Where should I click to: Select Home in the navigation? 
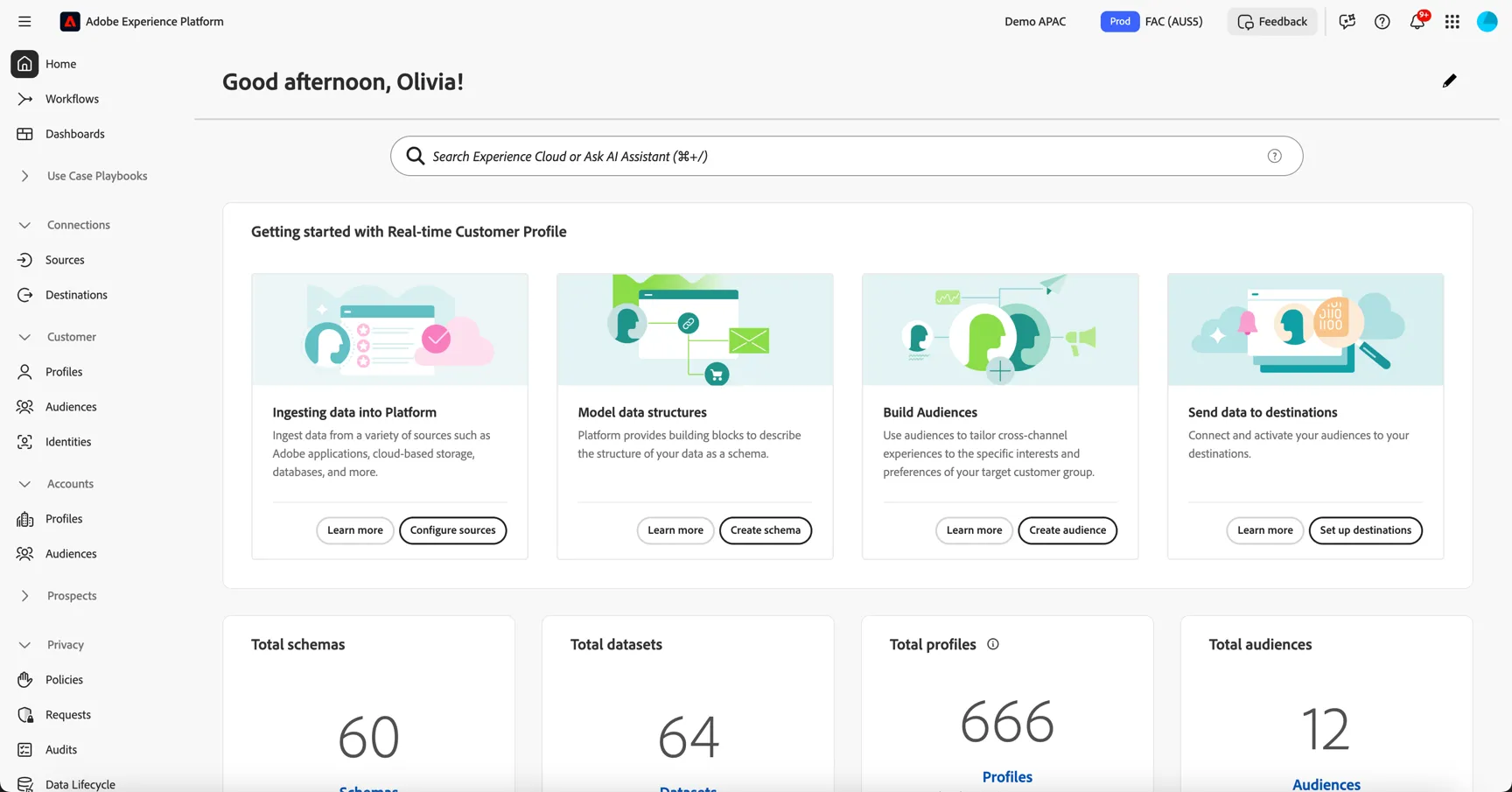[x=60, y=64]
